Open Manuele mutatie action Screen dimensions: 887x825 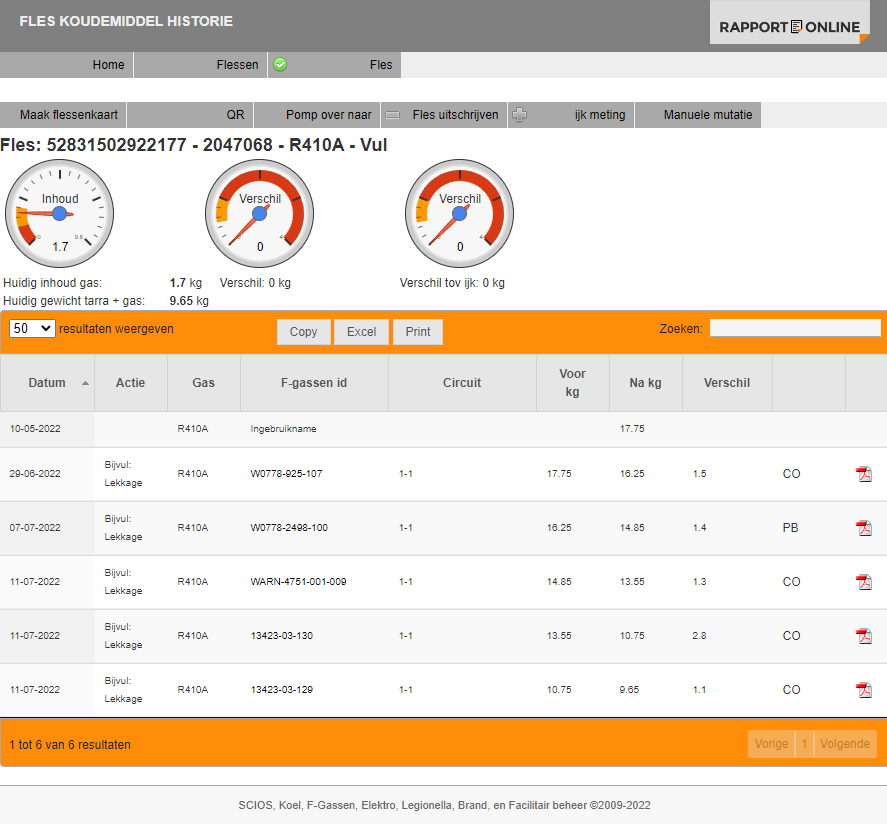click(707, 115)
